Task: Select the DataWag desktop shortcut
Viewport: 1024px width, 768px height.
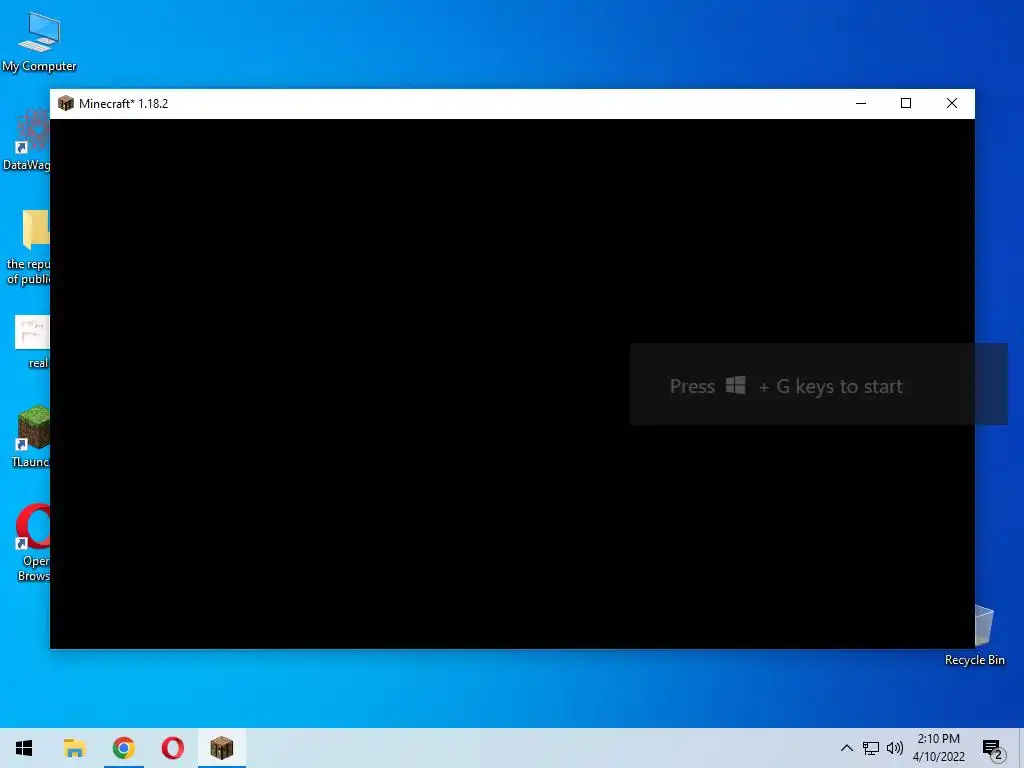Action: 26,140
